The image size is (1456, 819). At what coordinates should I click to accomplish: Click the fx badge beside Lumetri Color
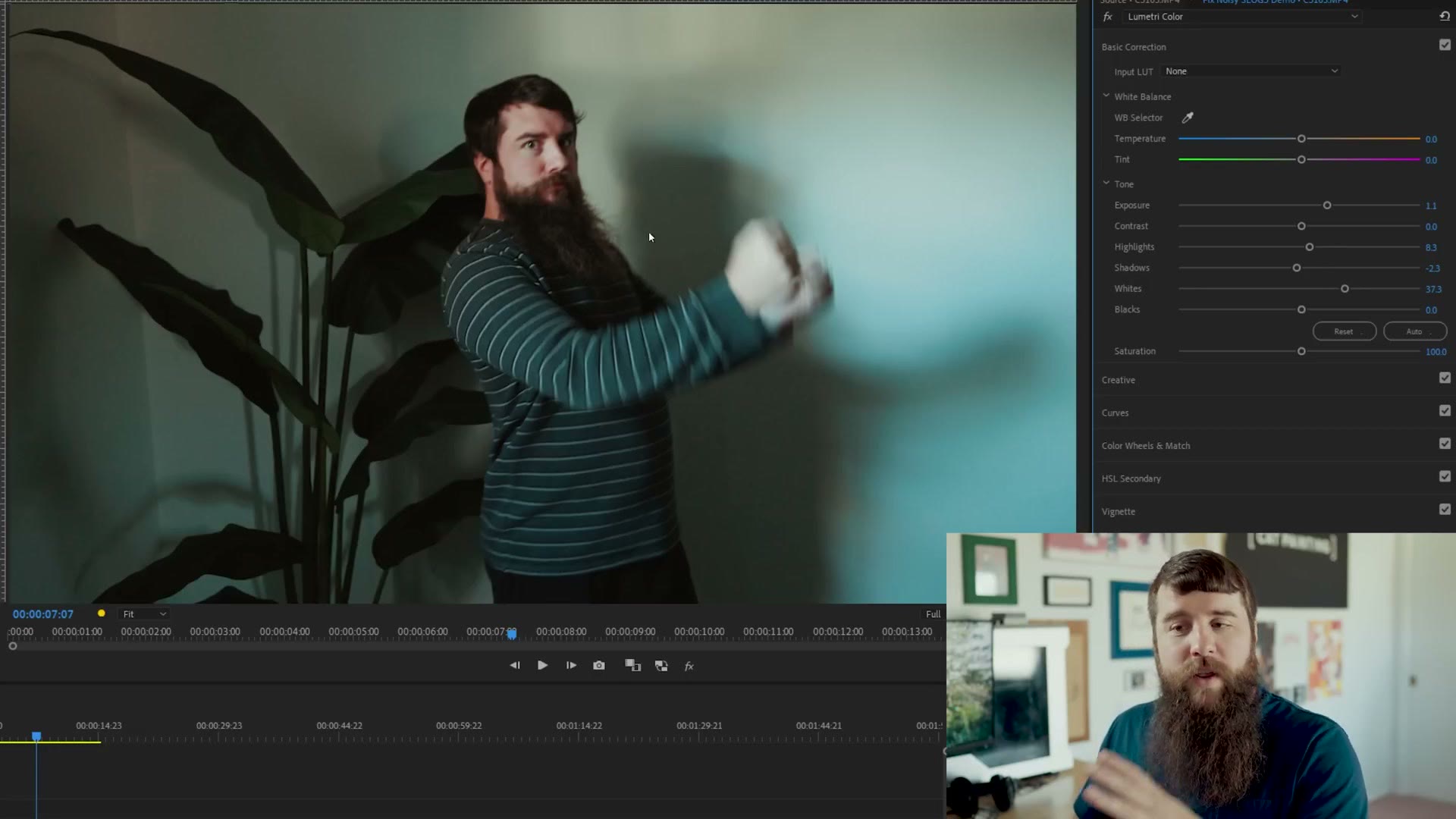[1108, 17]
